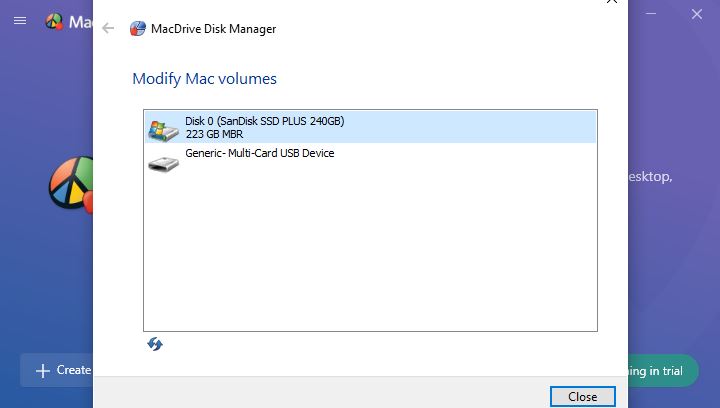Click the refresh disk list icon

pyautogui.click(x=155, y=344)
